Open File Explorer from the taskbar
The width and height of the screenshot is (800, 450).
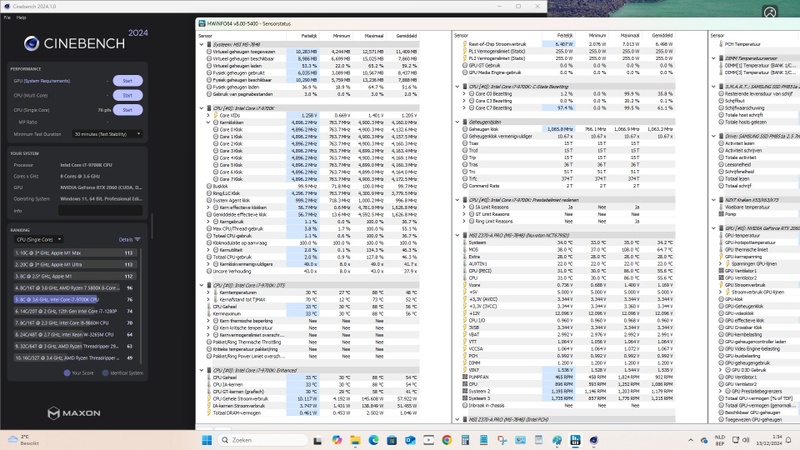(355, 440)
